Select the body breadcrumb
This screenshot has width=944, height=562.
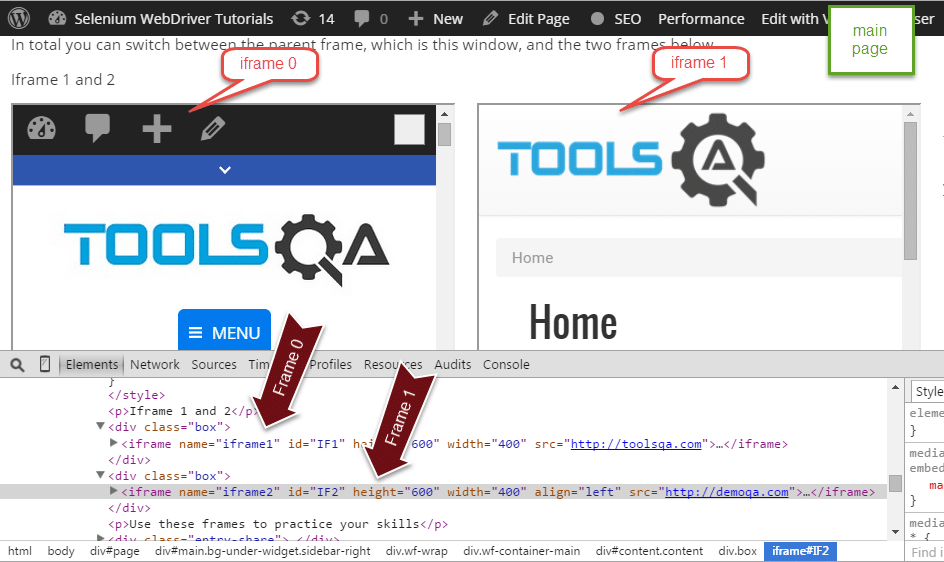tap(61, 551)
